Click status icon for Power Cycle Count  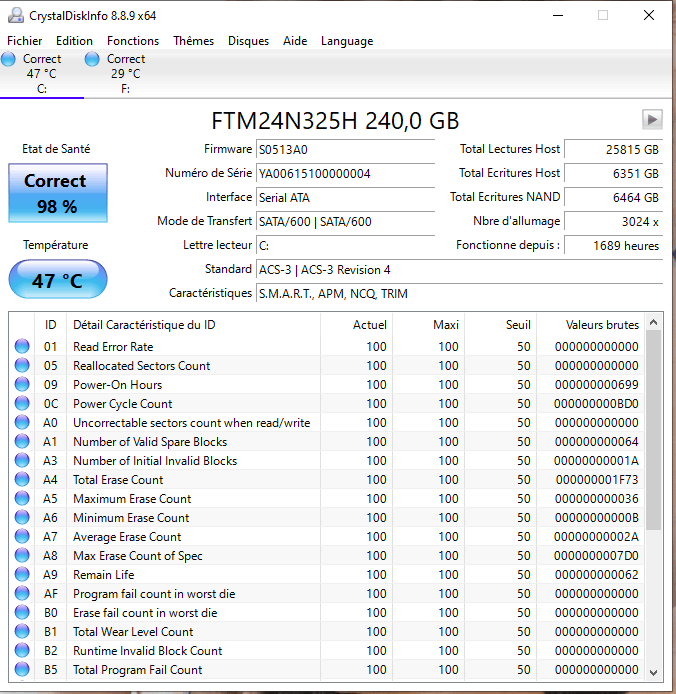(x=22, y=403)
